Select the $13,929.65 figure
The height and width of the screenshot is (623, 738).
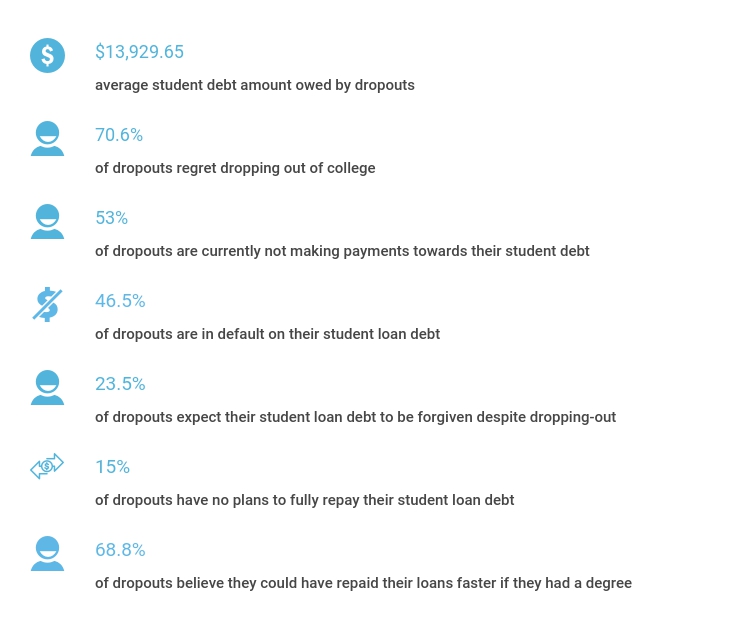click(x=139, y=52)
